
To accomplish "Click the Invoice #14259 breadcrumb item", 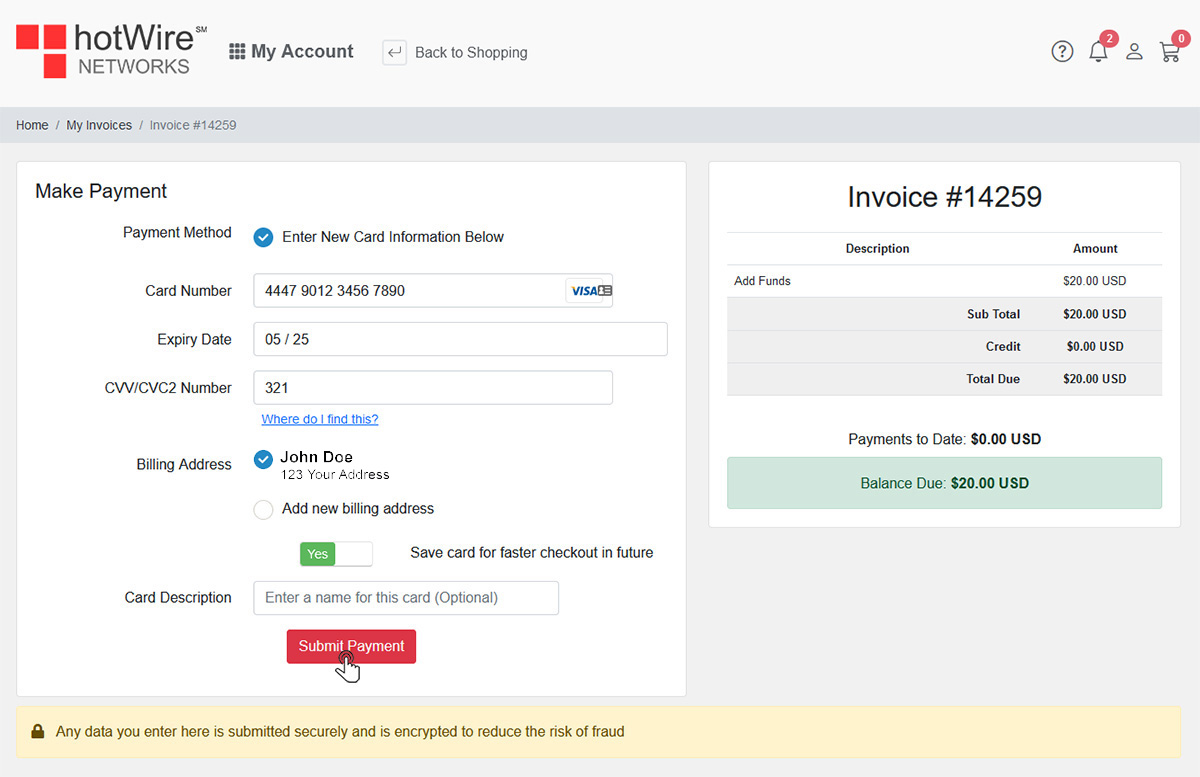I will coord(193,125).
